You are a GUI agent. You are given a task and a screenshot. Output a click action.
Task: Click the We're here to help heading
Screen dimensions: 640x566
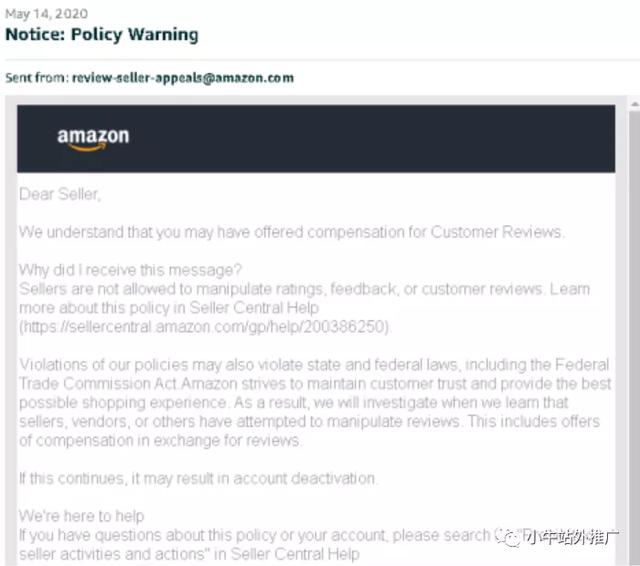pos(81,516)
